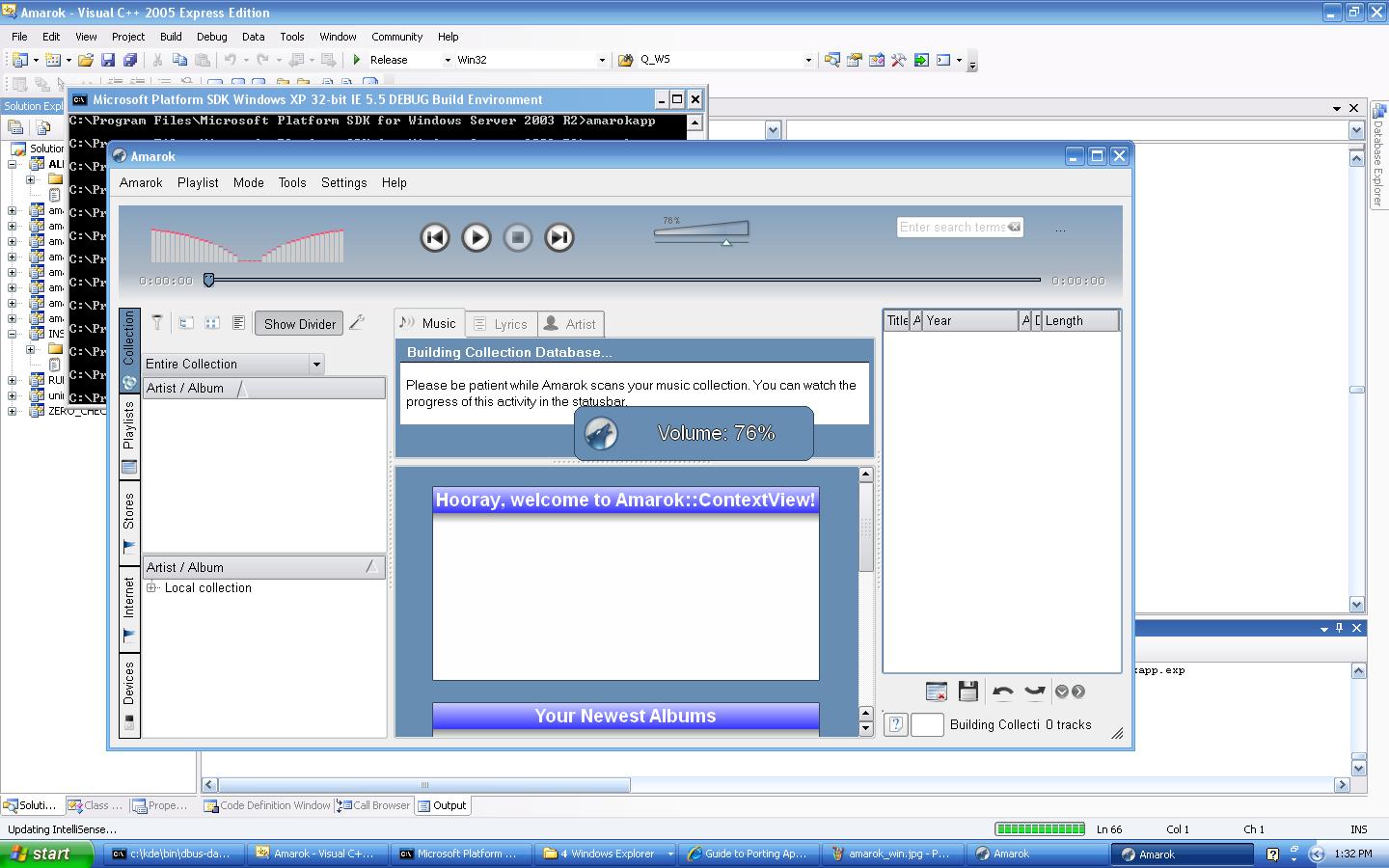The height and width of the screenshot is (868, 1389).
Task: Skip to the previous track
Action: coord(435,237)
